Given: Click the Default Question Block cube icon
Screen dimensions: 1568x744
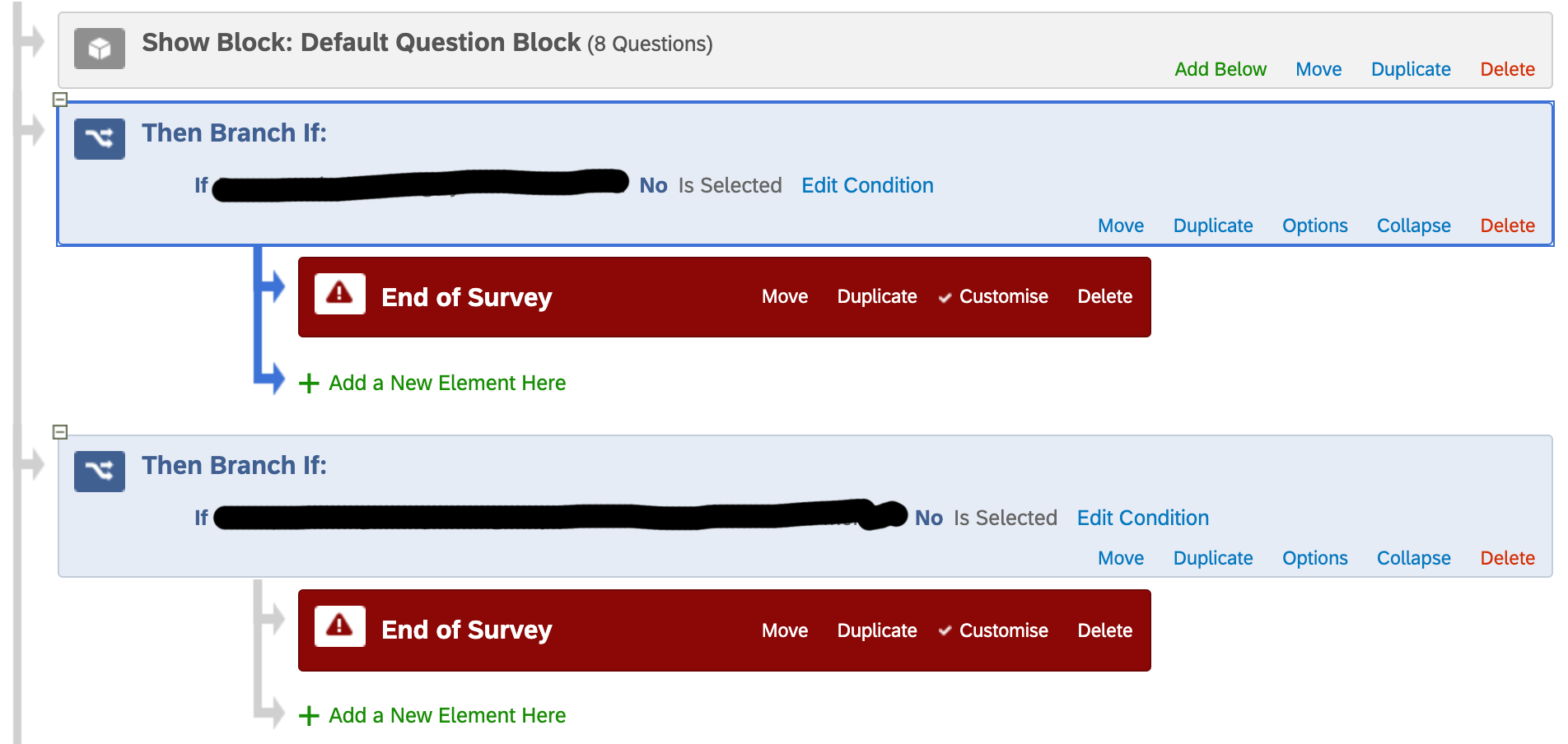Looking at the screenshot, I should pos(100,49).
